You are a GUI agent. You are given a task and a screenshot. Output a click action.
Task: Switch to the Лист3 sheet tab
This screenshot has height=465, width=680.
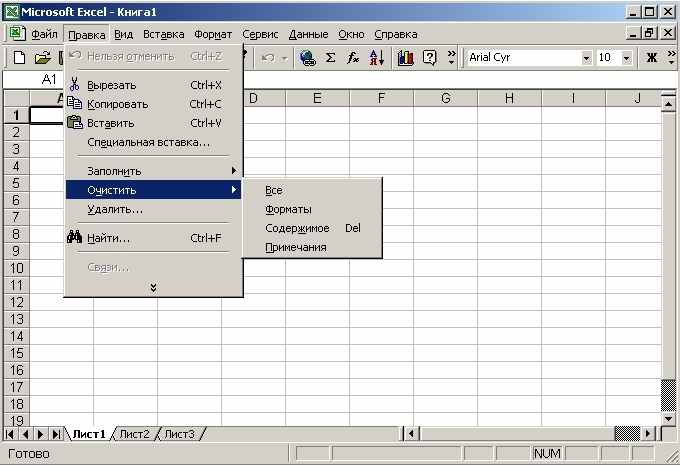point(180,434)
